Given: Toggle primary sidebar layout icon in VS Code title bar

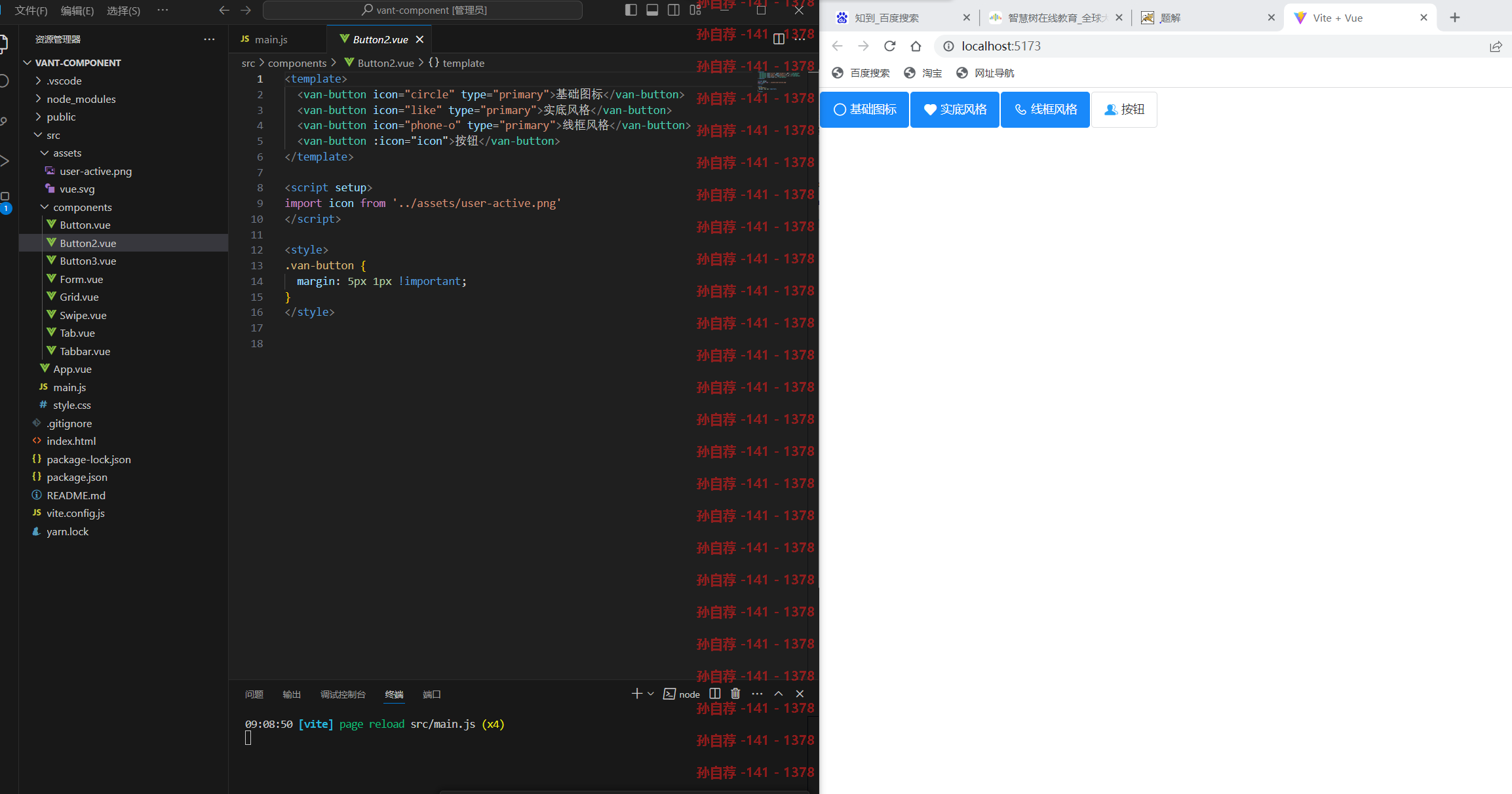Looking at the screenshot, I should [x=631, y=10].
